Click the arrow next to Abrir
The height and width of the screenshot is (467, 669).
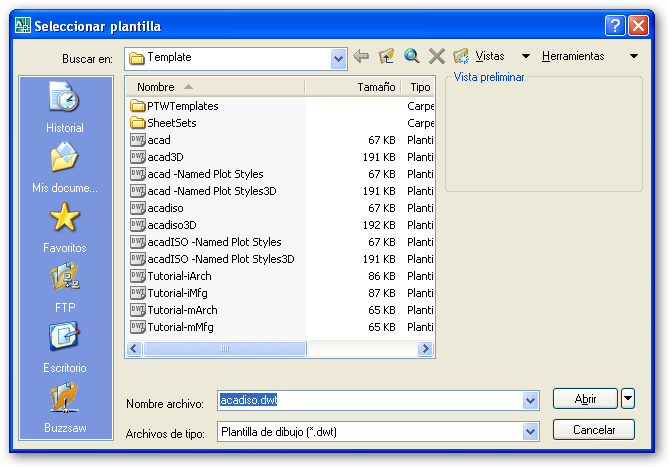point(628,399)
